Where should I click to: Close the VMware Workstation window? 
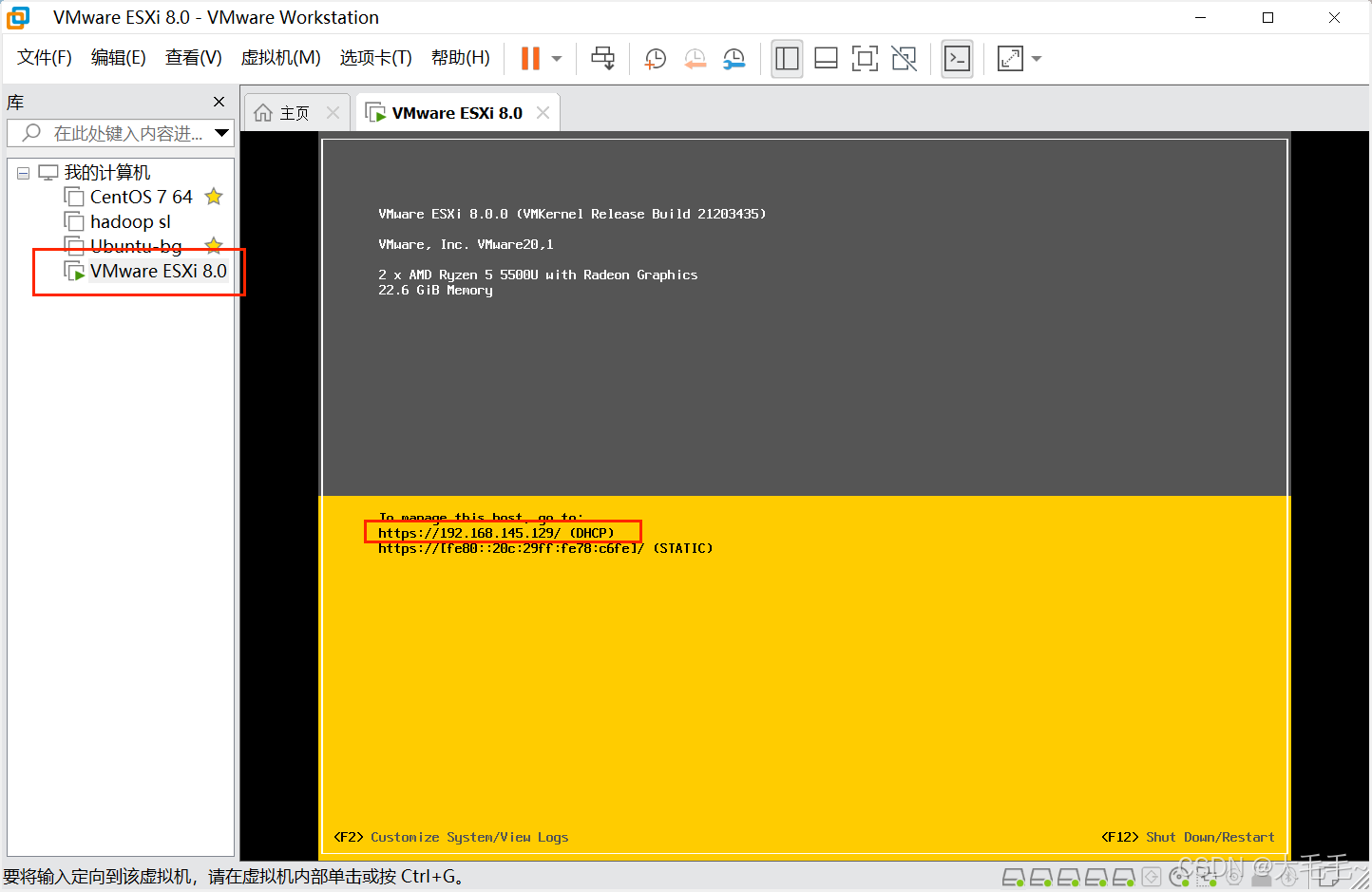click(x=1334, y=17)
